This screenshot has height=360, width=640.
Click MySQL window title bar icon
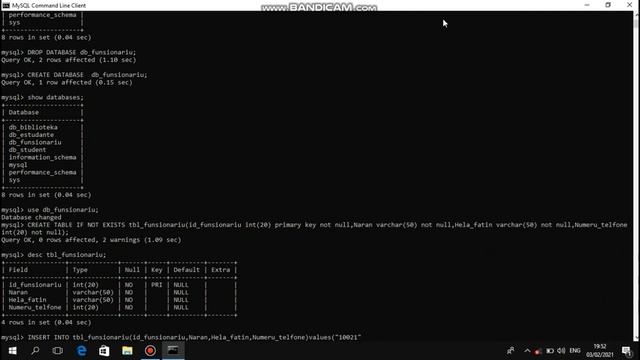point(6,5)
